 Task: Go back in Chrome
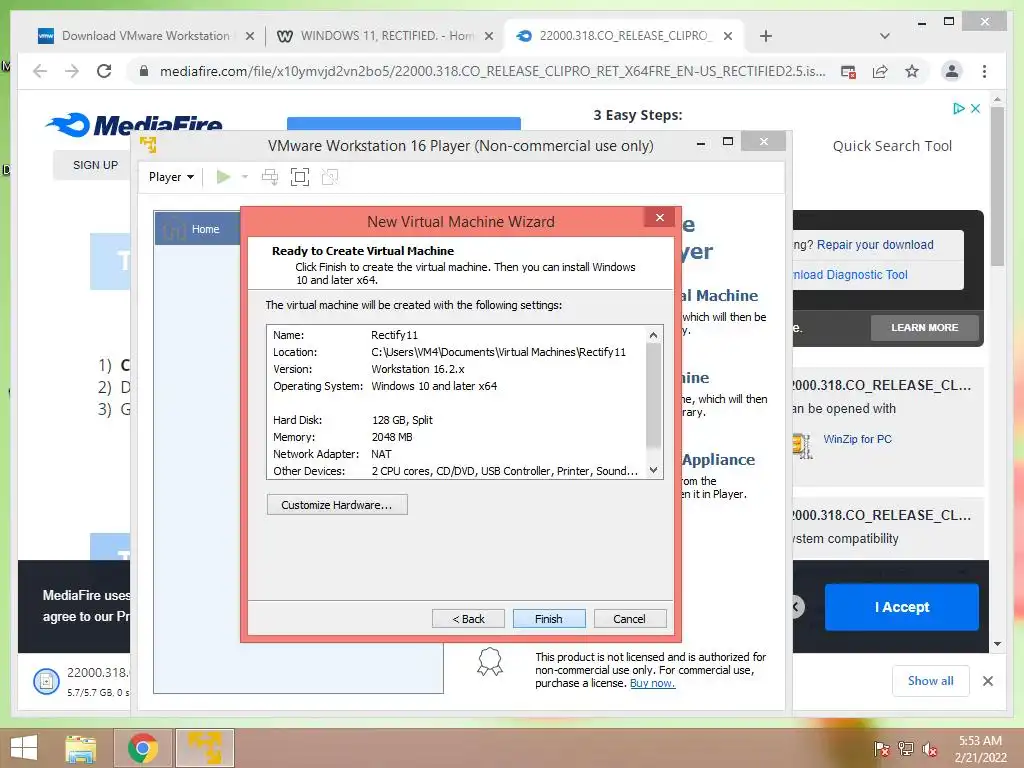pyautogui.click(x=40, y=71)
